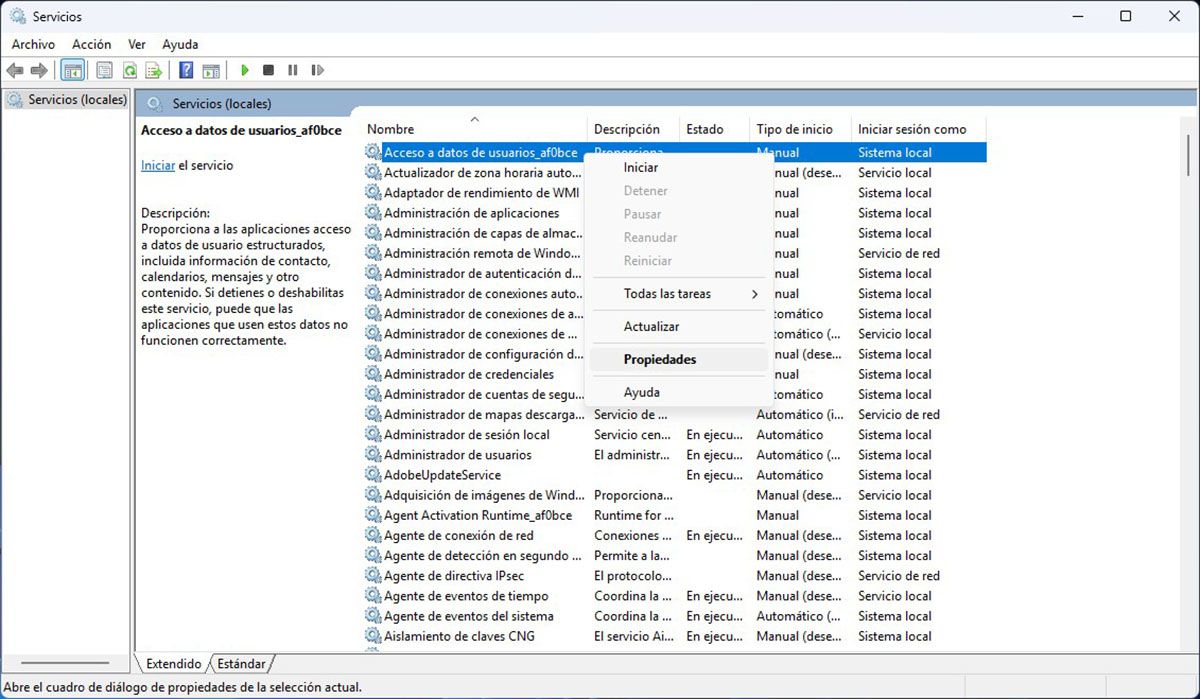Click the gear icon for Agente de directiva IPsec
The image size is (1200, 699).
[373, 576]
